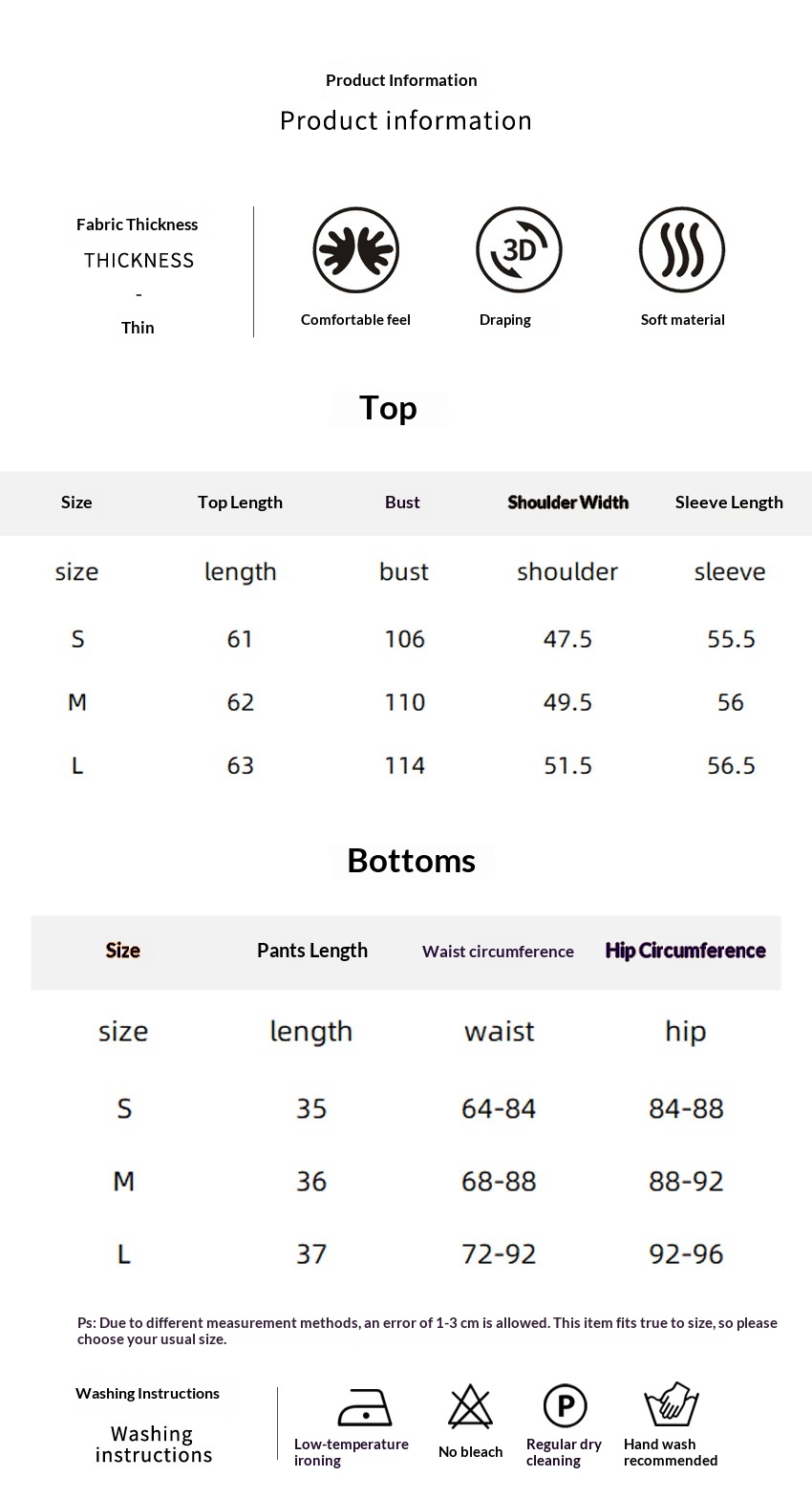
Task: Click the 47.5 shoulder value for S
Action: click(567, 639)
